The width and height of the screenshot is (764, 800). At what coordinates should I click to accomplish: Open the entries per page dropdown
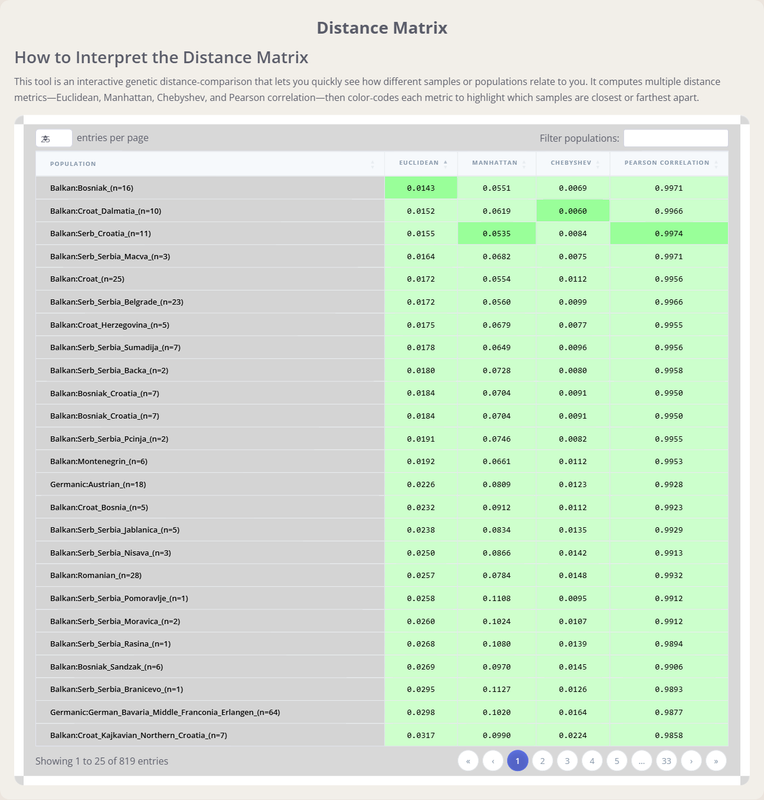tap(54, 138)
